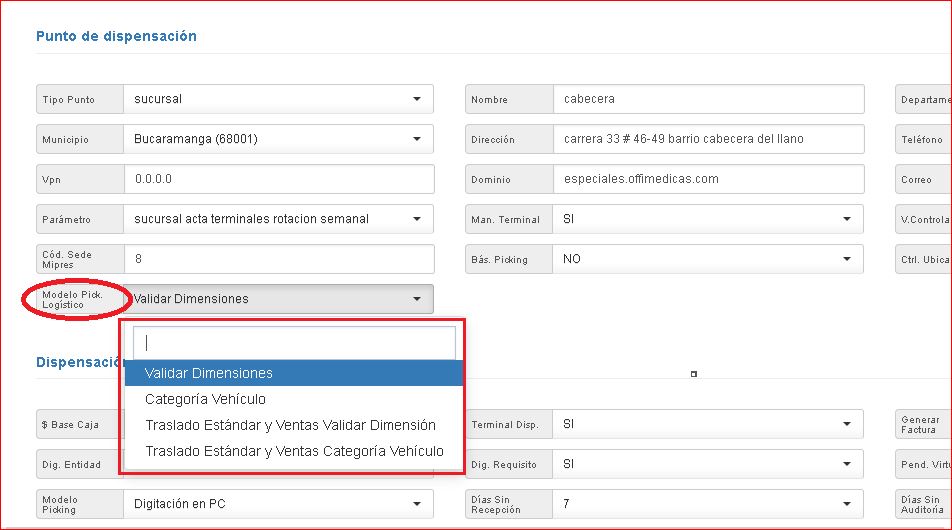The height and width of the screenshot is (530, 952).
Task: Collapse the Modelo Pick. Logístico dropdown
Action: click(278, 299)
